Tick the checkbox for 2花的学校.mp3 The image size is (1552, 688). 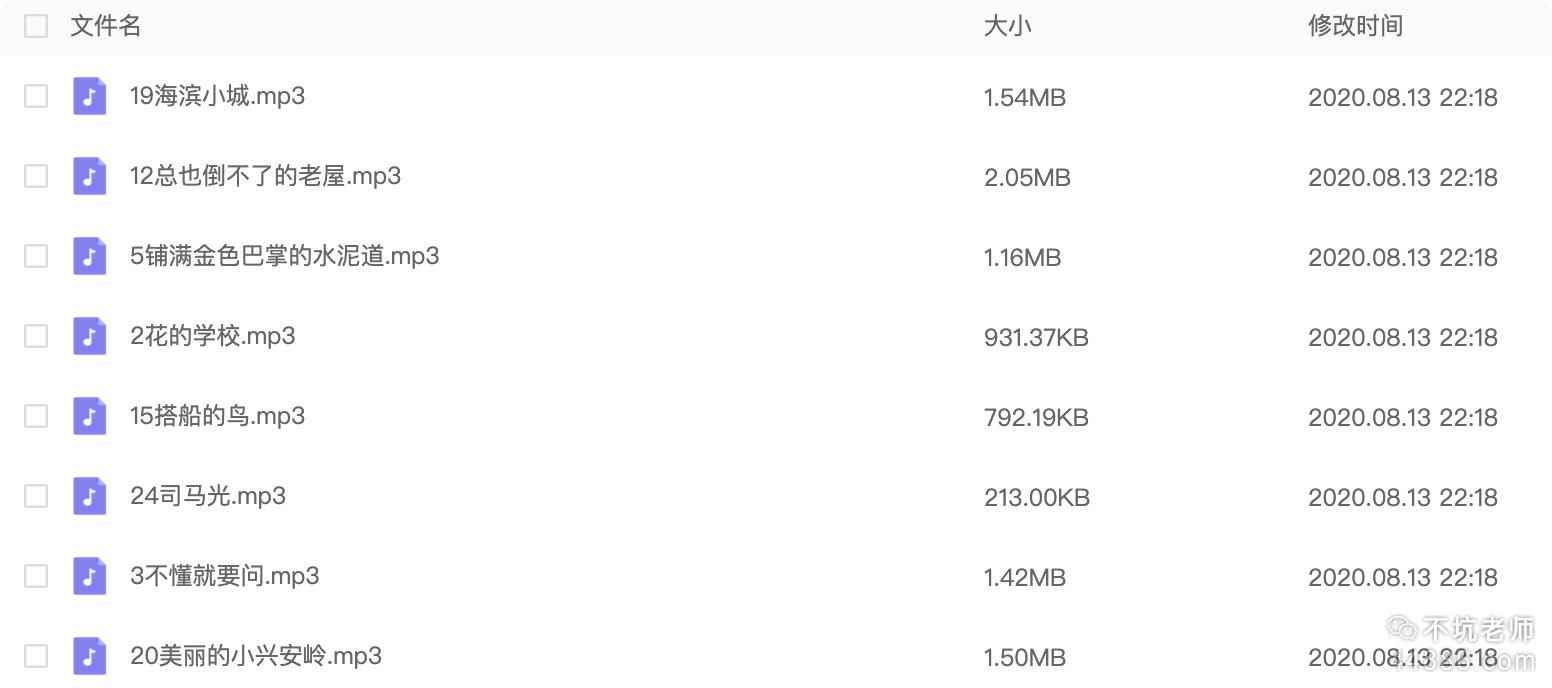click(36, 336)
